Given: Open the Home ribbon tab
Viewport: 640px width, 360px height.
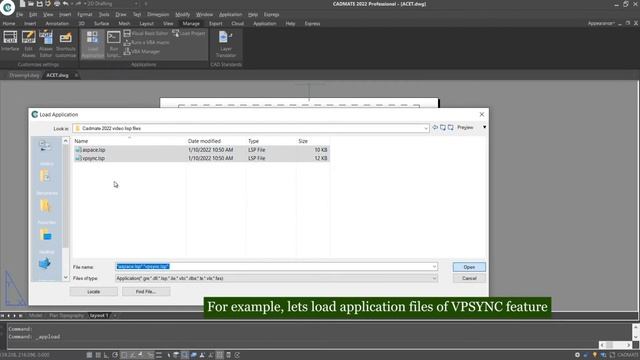Looking at the screenshot, I should point(9,23).
